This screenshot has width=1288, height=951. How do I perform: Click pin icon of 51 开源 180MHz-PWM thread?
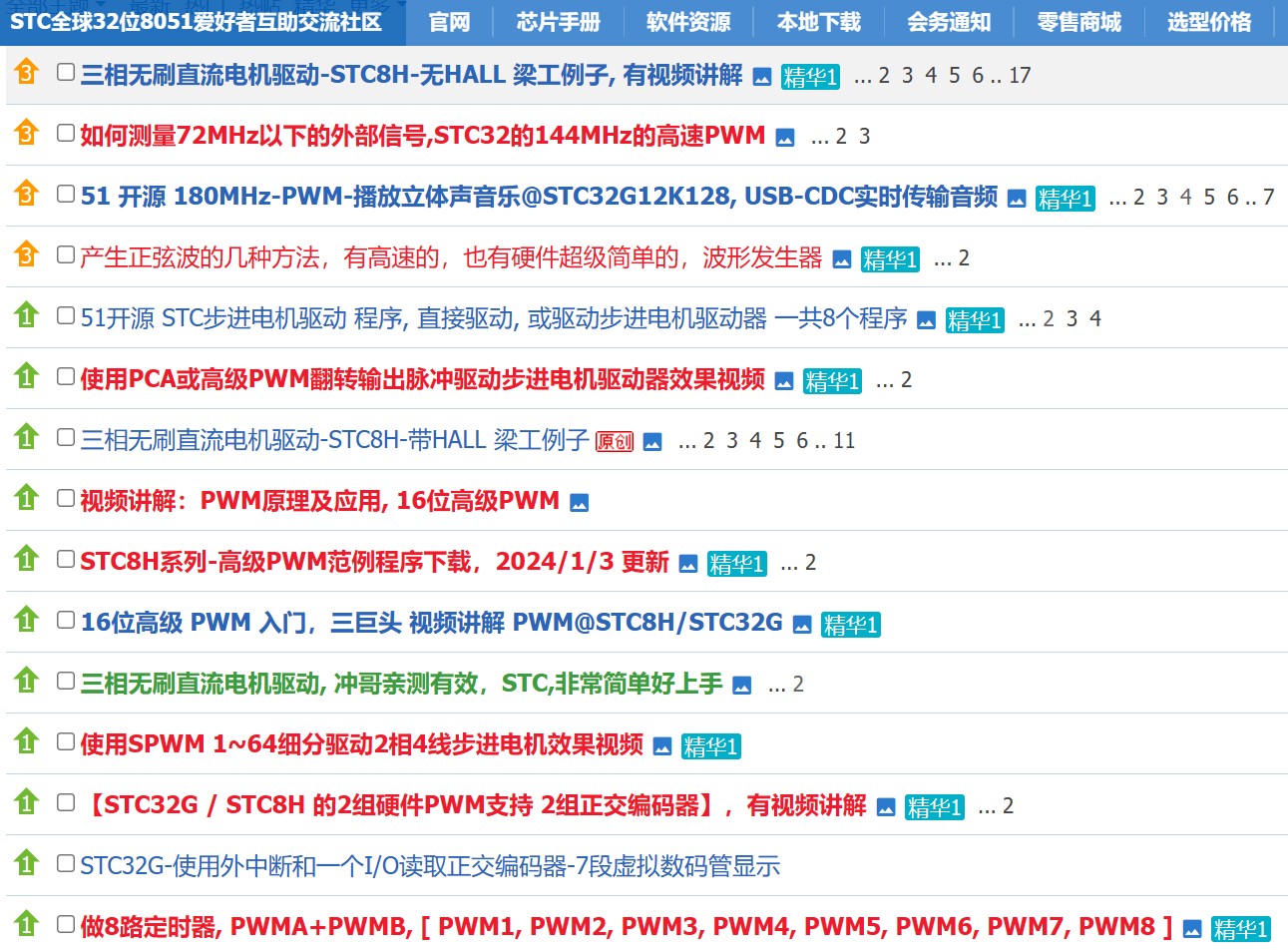(27, 194)
